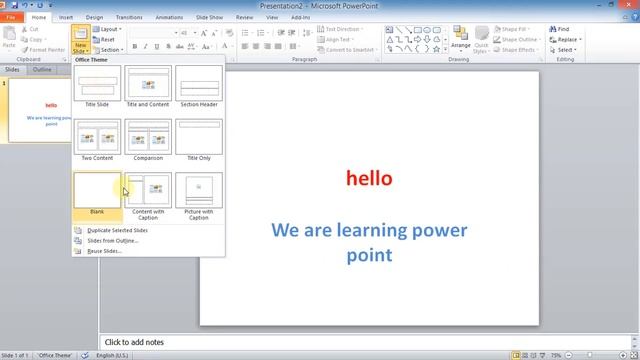Image resolution: width=640 pixels, height=360 pixels.
Task: Choose Content with Caption layout
Action: (x=148, y=197)
